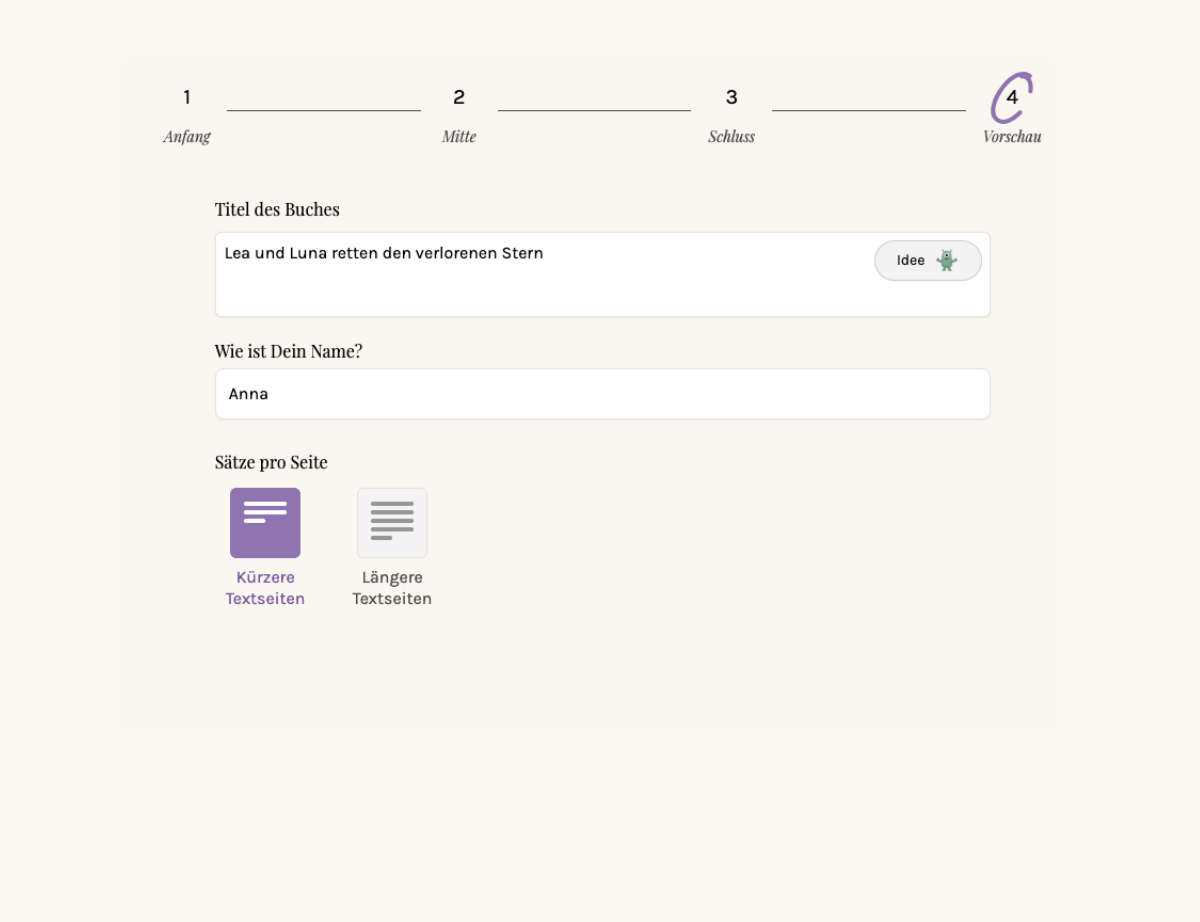Viewport: 1200px width, 922px height.
Task: Click the progress line between steps 1 and 2
Action: point(323,110)
